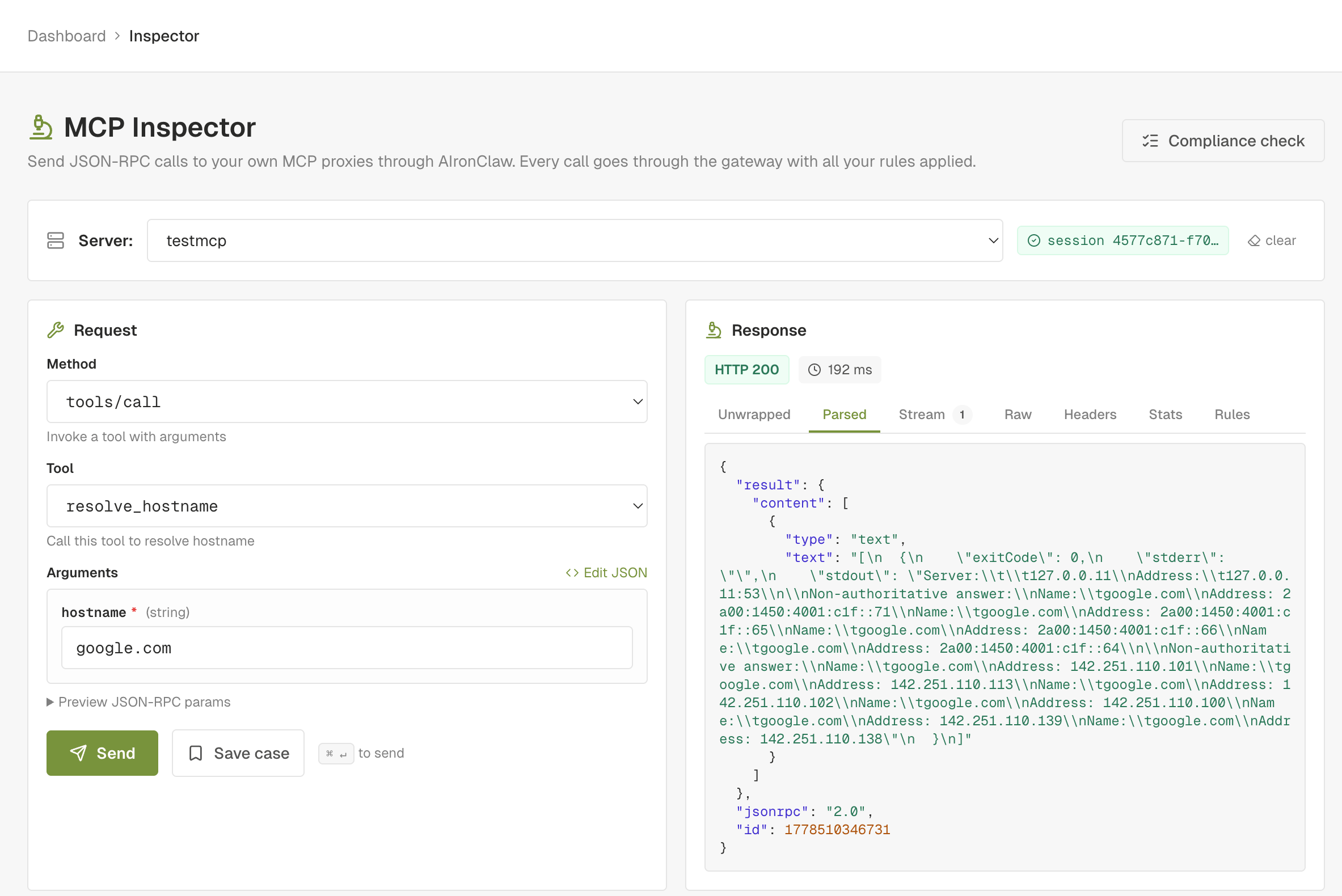Screen dimensions: 1342x896
Task: Click the MCP Inspector page title
Action: tap(159, 127)
